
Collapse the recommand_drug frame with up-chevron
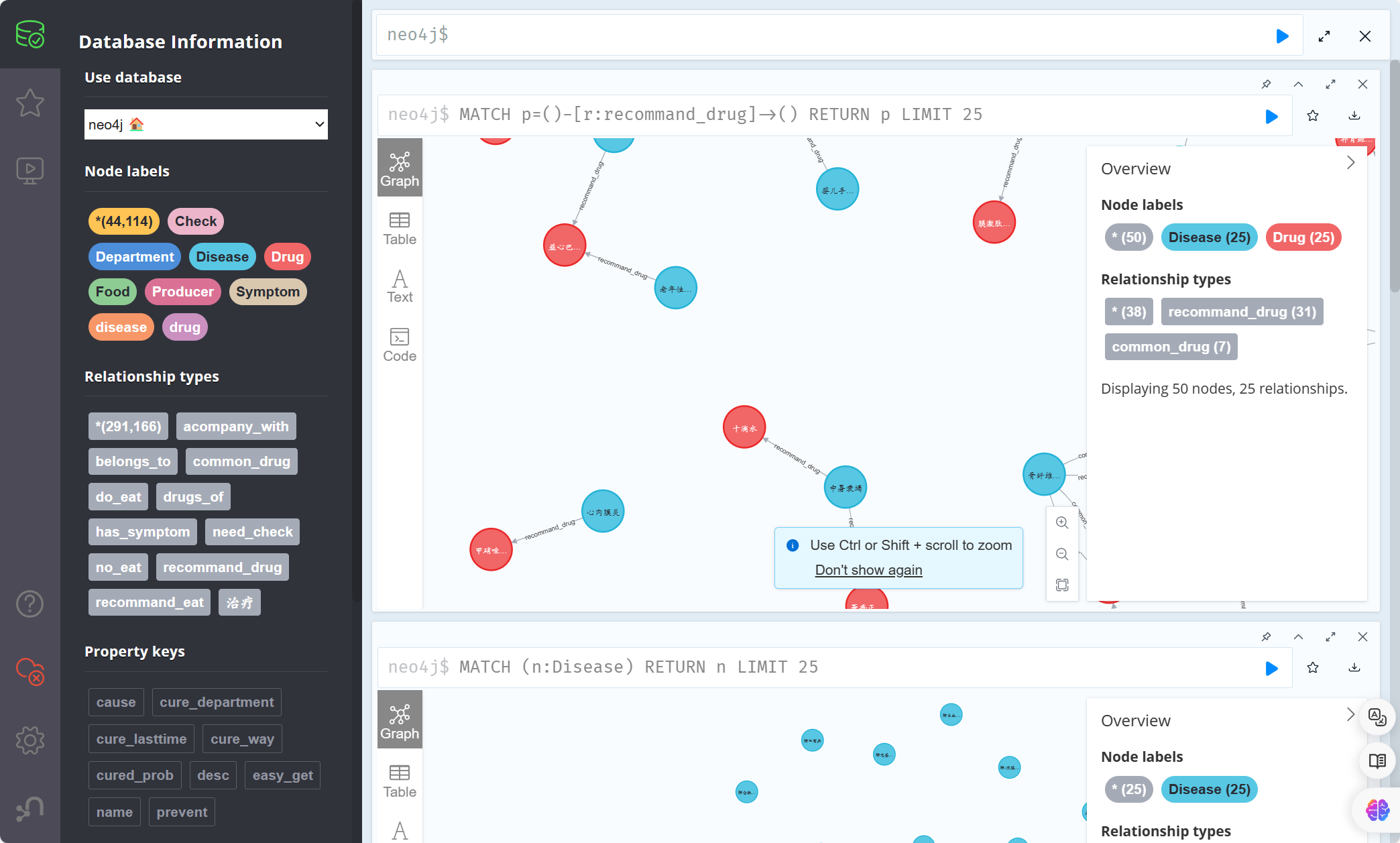point(1298,85)
